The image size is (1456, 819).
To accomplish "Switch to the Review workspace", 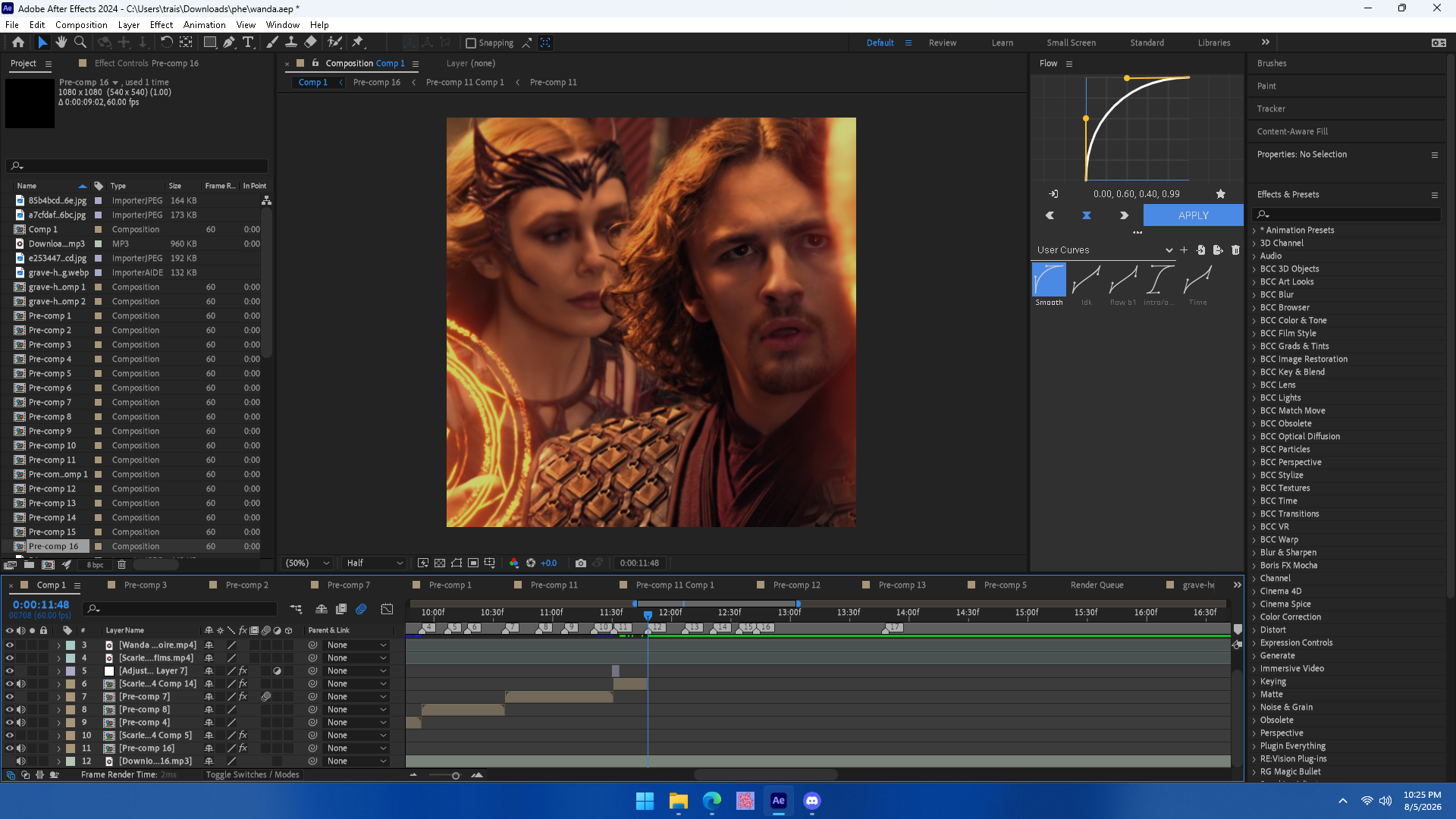I will (943, 43).
